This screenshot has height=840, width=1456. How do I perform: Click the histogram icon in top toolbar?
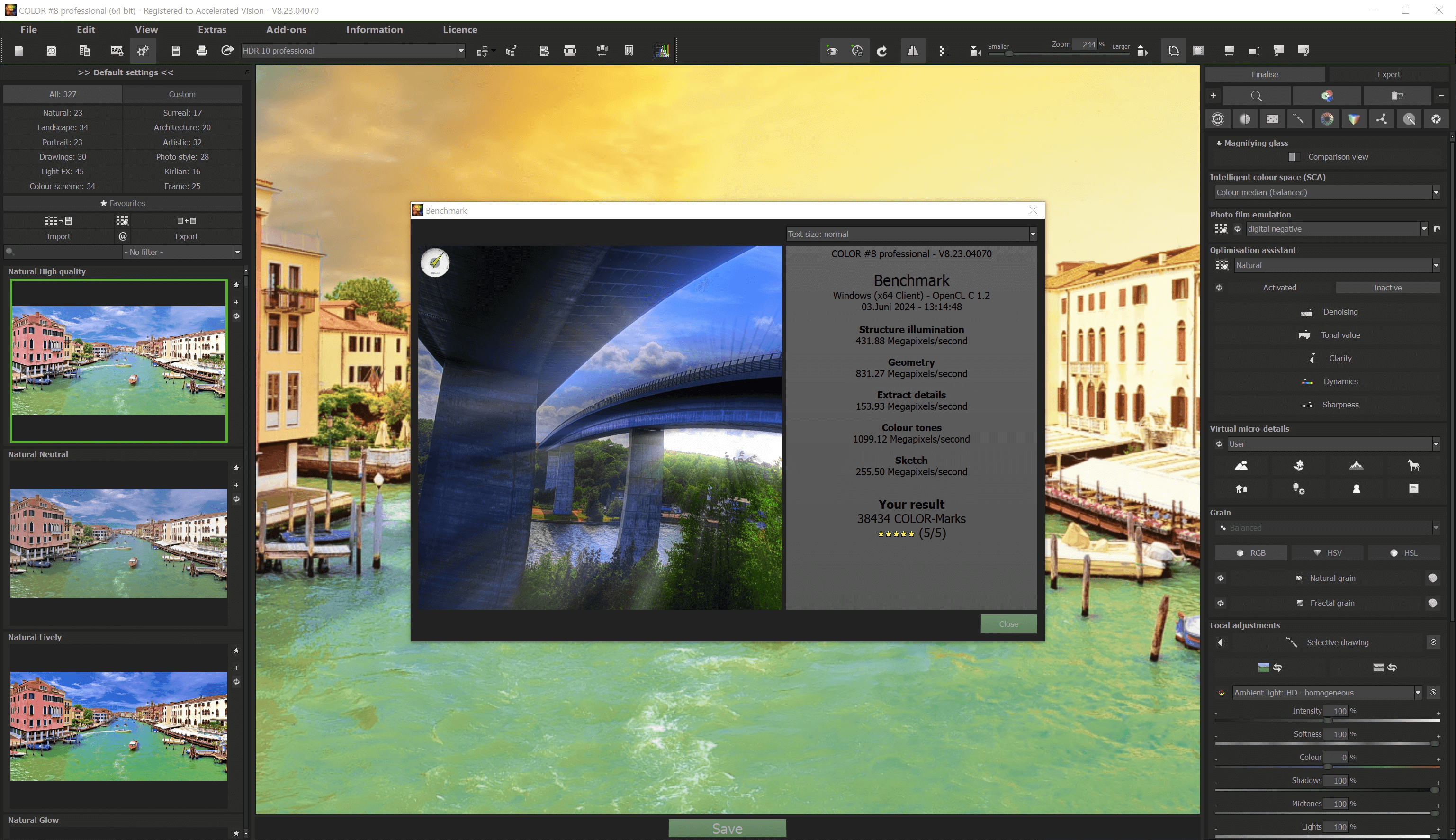[x=662, y=51]
